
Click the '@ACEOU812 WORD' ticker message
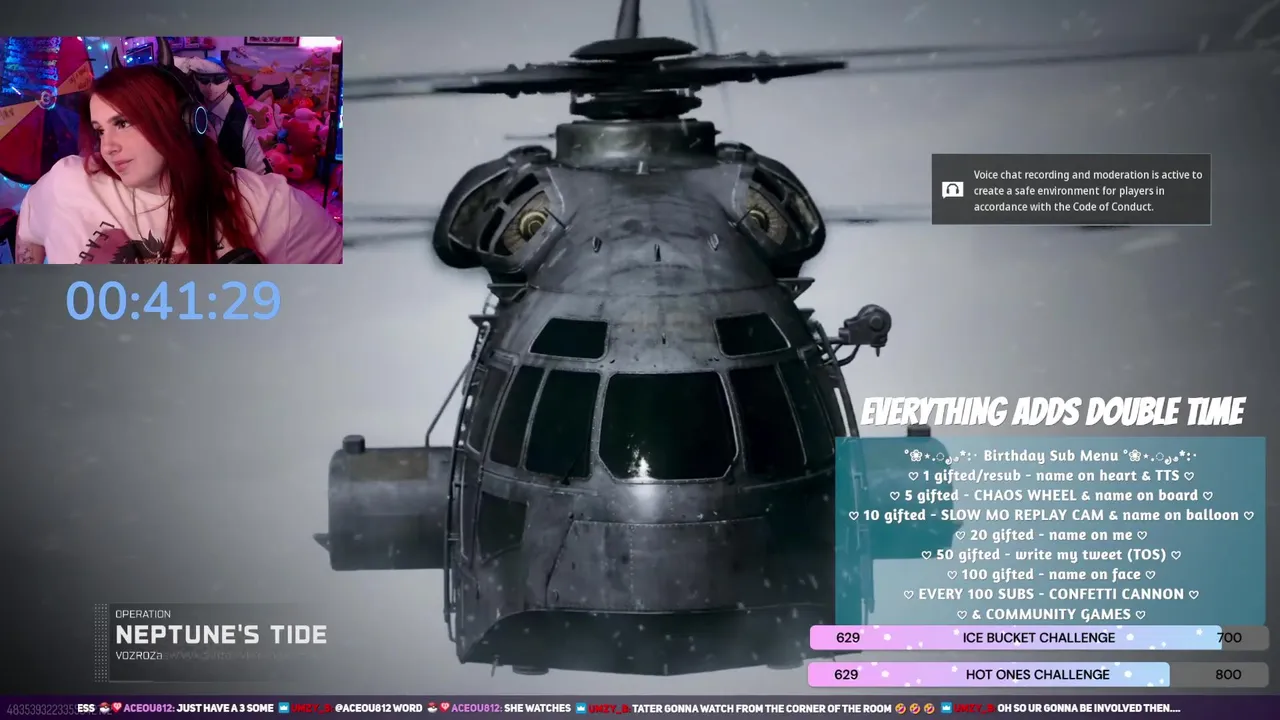tap(378, 708)
